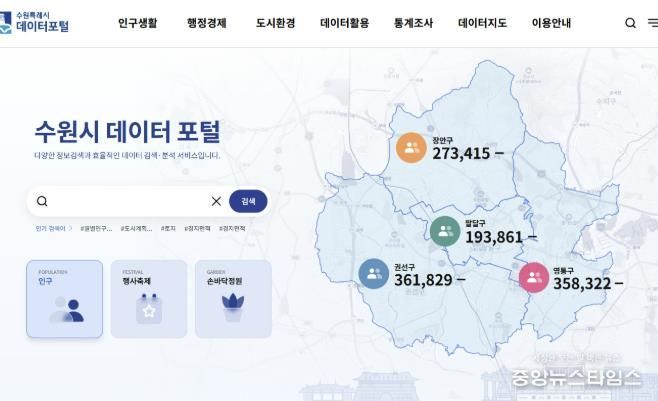This screenshot has height=401, width=658.
Task: Clear the search box with the X icon
Action: click(x=216, y=201)
